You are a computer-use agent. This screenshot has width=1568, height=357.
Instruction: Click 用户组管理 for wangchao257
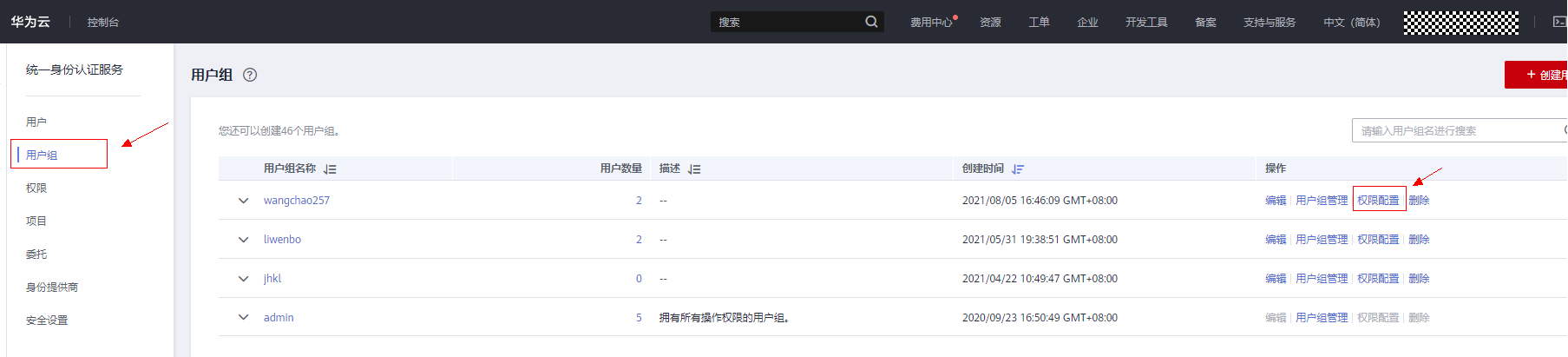[x=1322, y=201]
